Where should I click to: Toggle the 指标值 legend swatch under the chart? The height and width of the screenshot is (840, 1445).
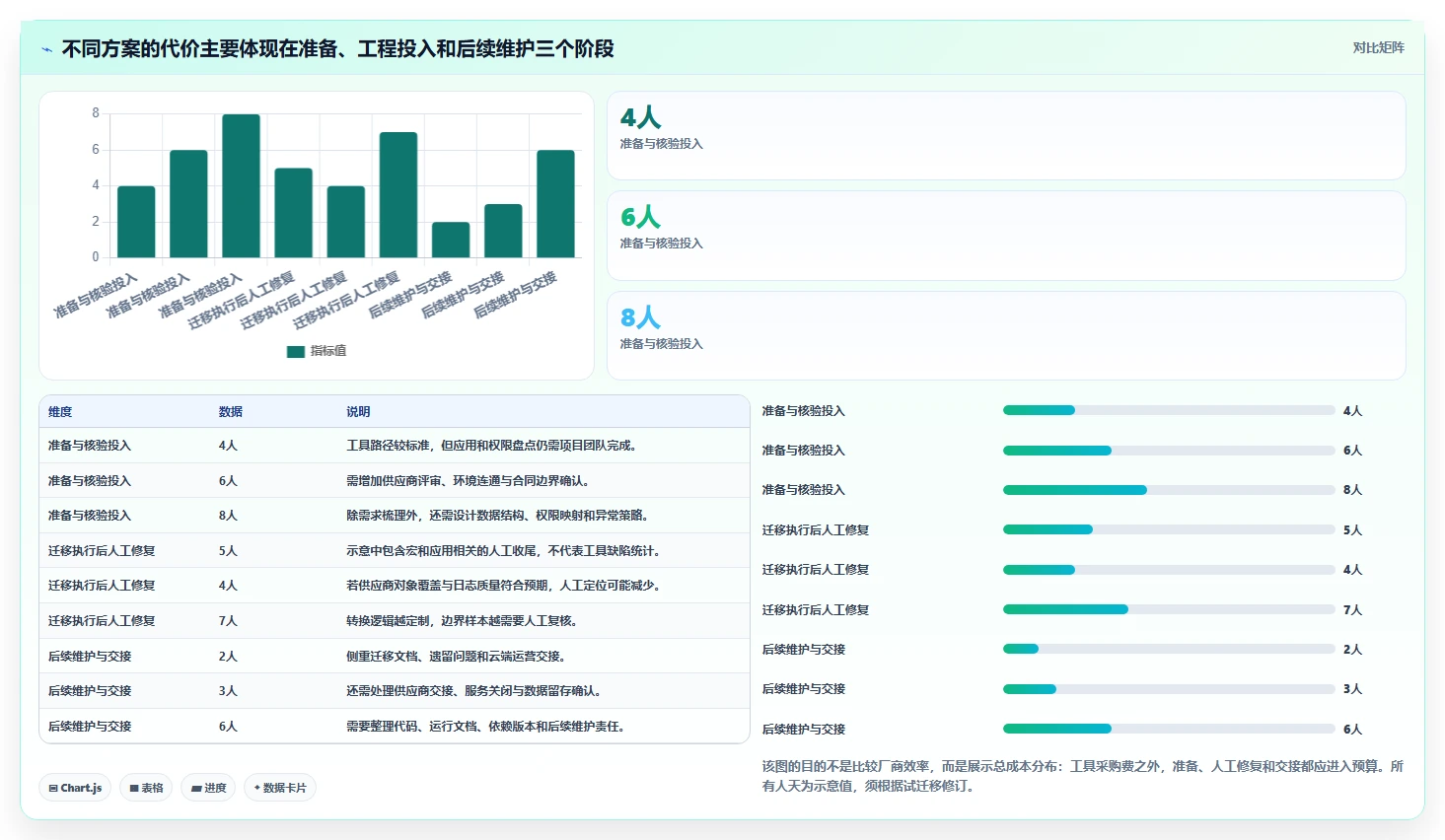click(295, 351)
